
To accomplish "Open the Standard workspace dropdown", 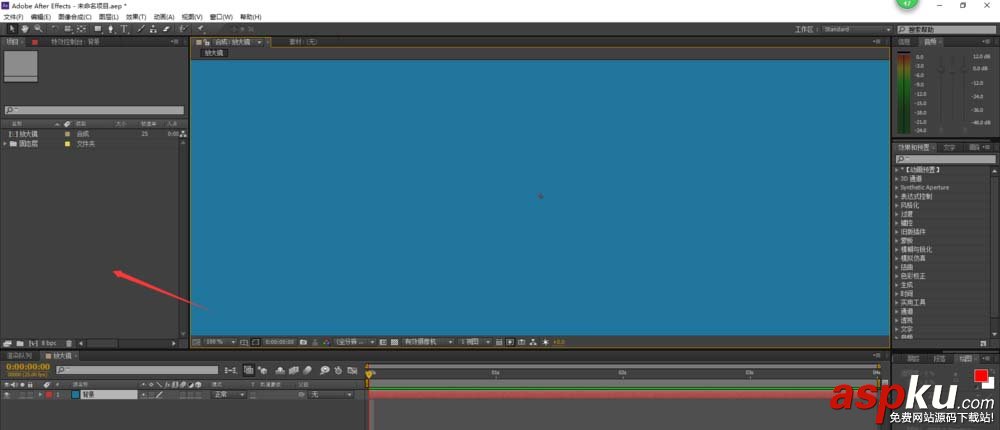I will tap(857, 29).
